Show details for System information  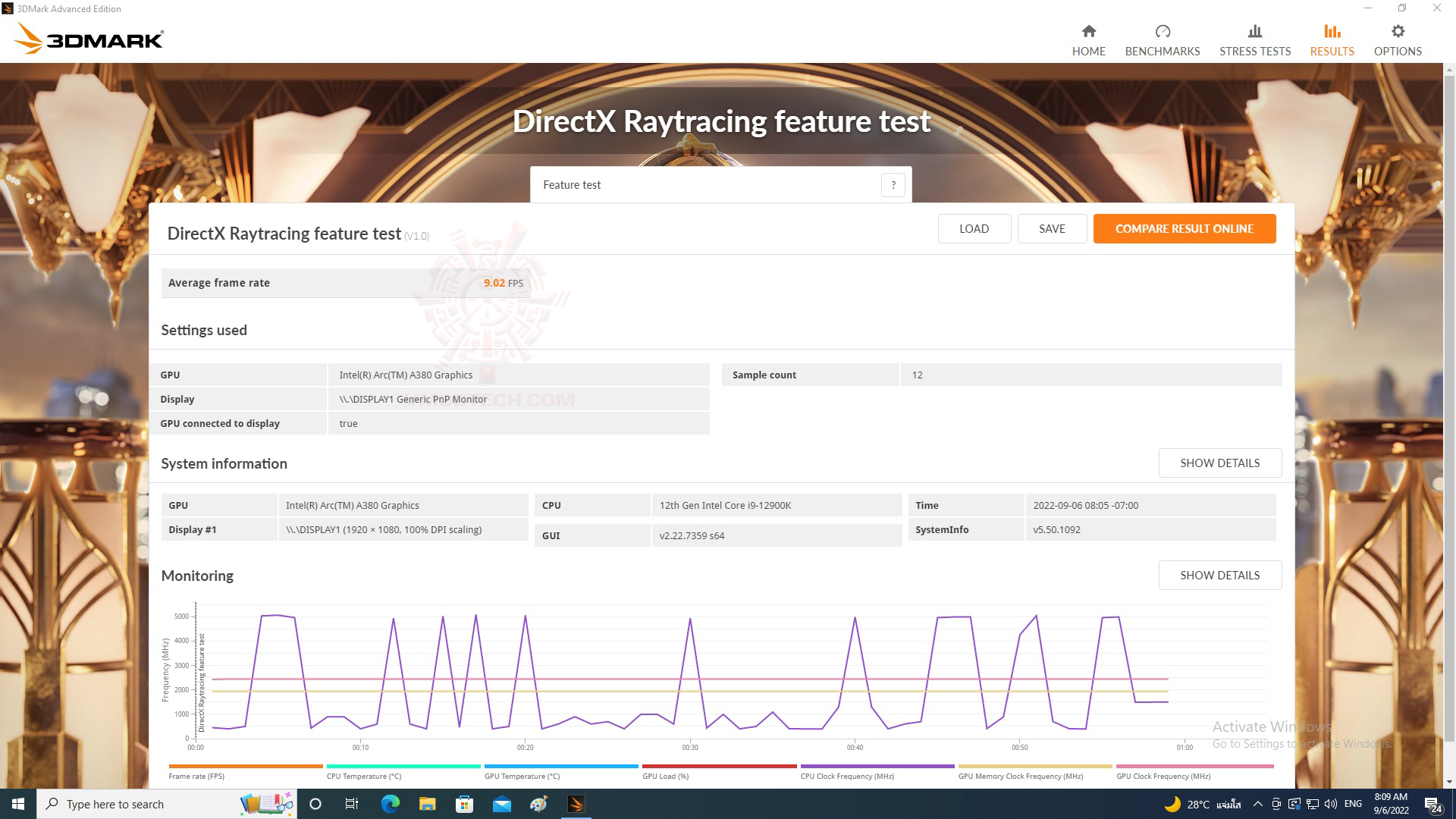[x=1219, y=463]
